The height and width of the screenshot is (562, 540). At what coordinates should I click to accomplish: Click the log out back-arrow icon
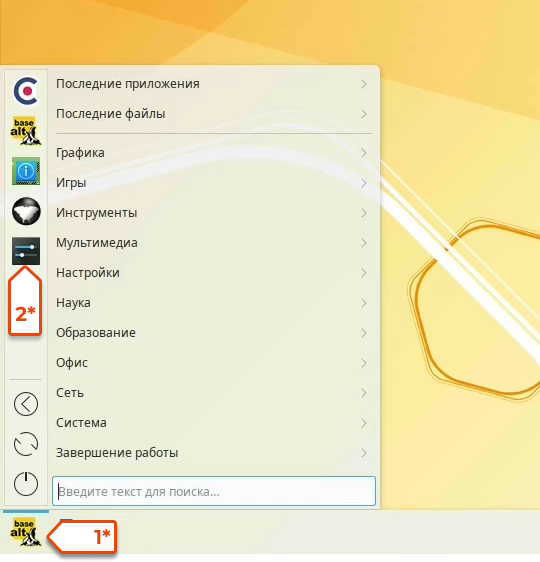[x=26, y=404]
